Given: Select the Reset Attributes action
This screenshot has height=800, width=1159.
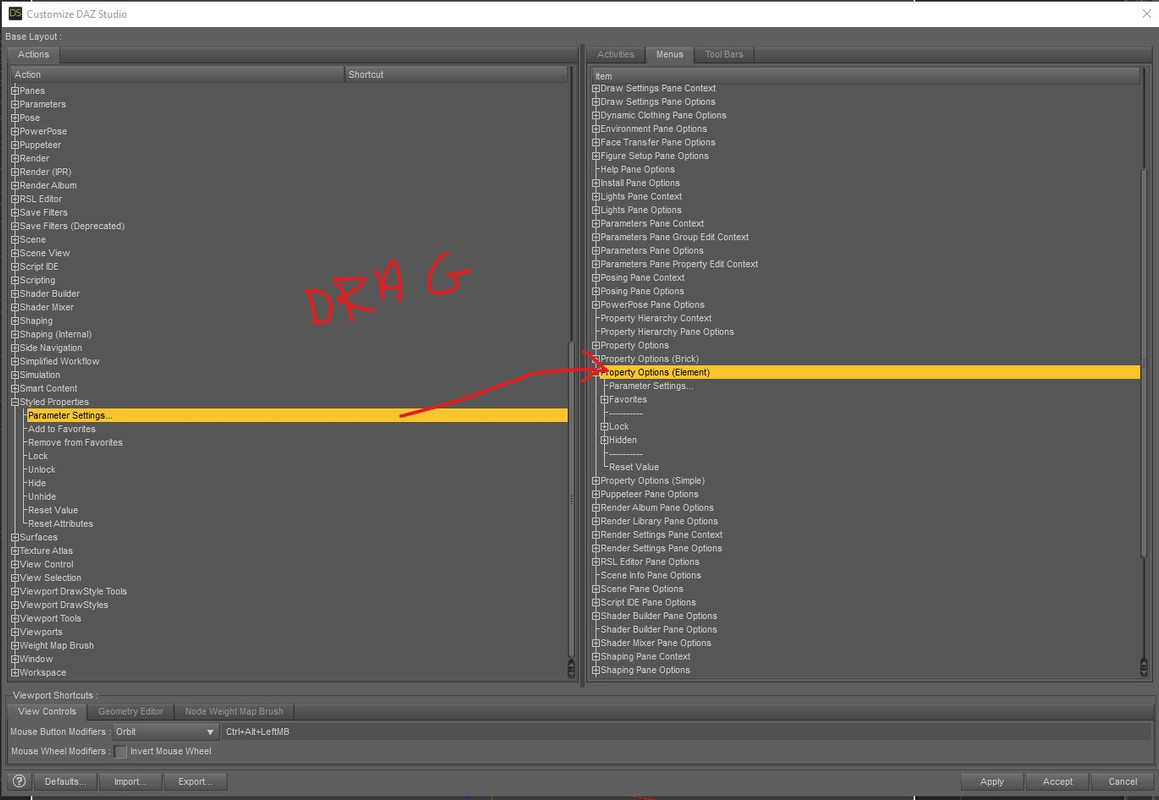Looking at the screenshot, I should pyautogui.click(x=60, y=523).
